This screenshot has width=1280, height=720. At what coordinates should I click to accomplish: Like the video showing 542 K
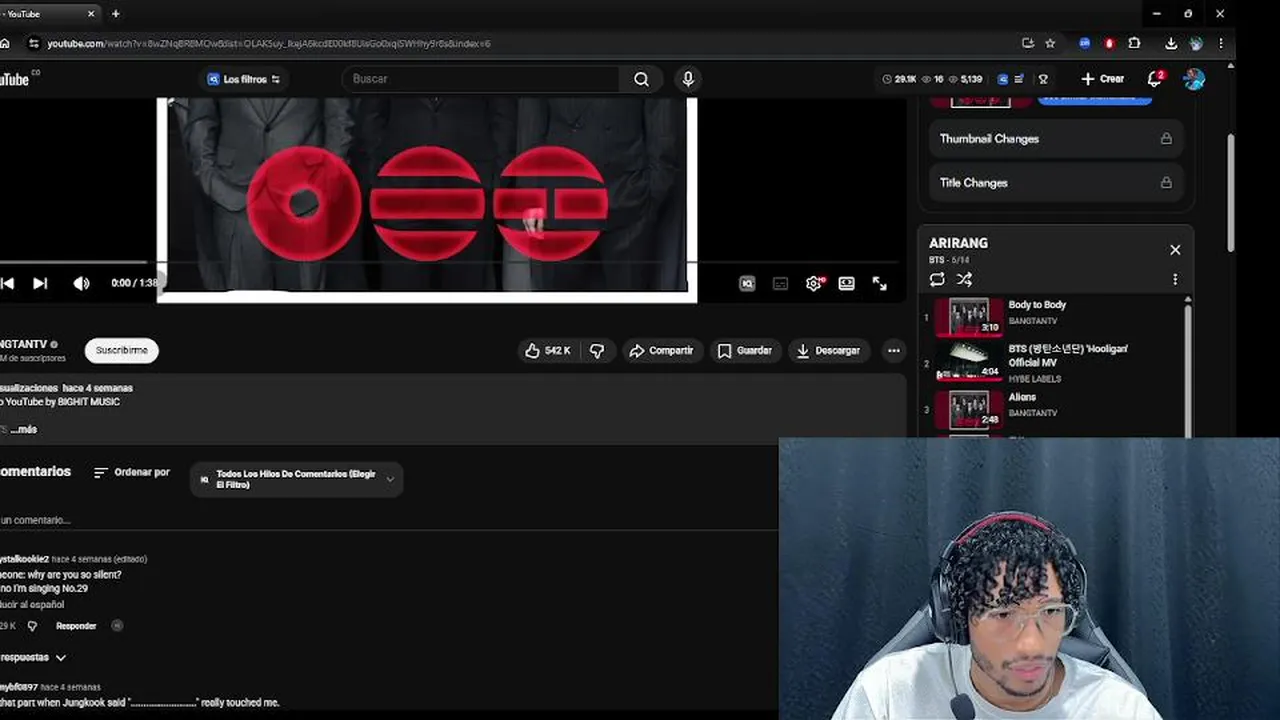coord(548,351)
